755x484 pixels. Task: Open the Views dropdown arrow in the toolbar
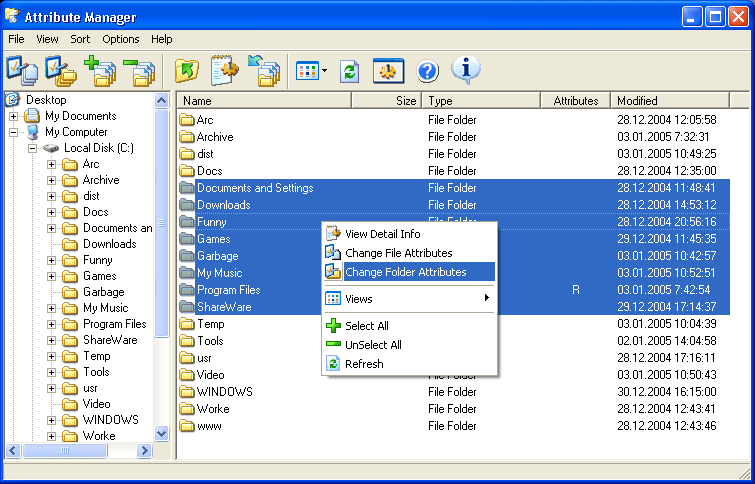tap(325, 71)
